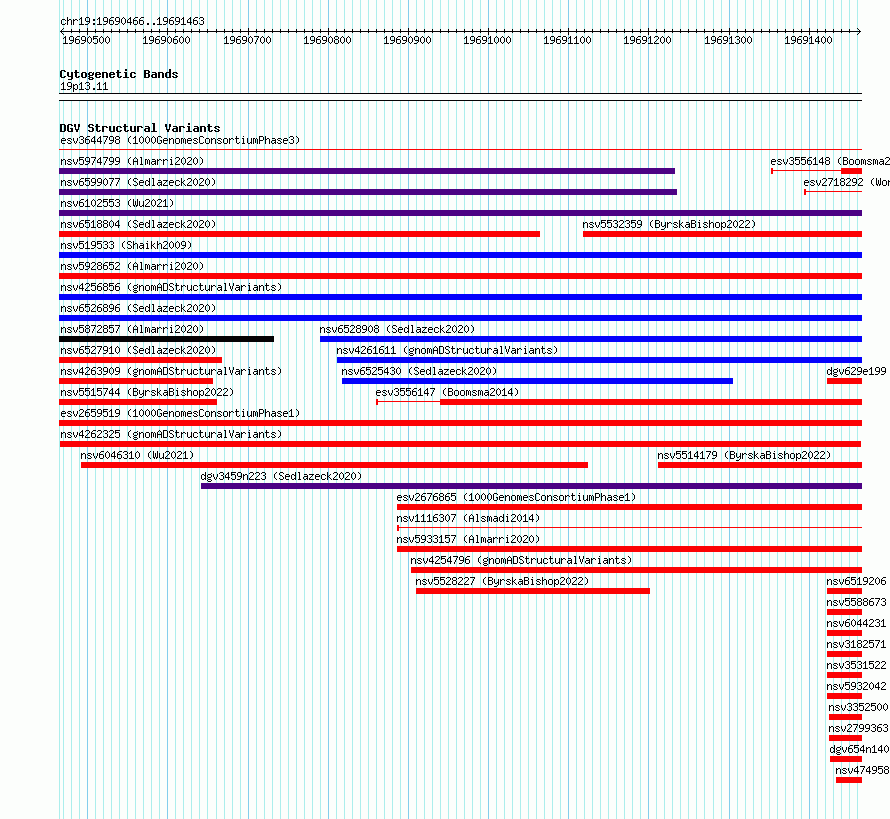This screenshot has height=819, width=890.
Task: Click the nsv5515744 ByrskaBishop2022 label
Action: 147,392
